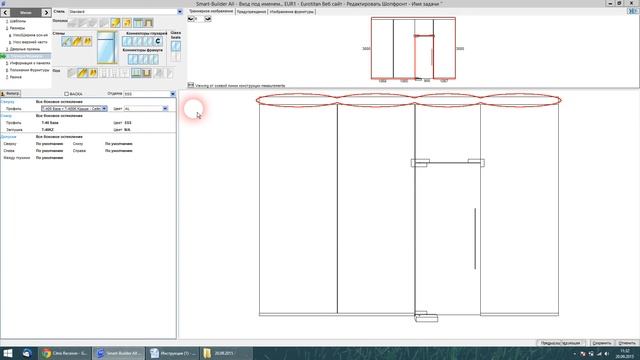Select the first yellow icon in the Головка row
The height and width of the screenshot is (360, 640).
click(x=116, y=23)
